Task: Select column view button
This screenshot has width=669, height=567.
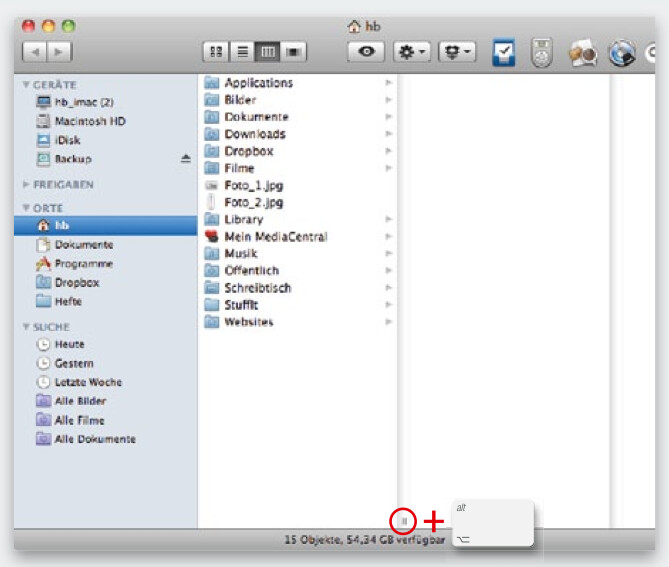Action: pos(268,52)
